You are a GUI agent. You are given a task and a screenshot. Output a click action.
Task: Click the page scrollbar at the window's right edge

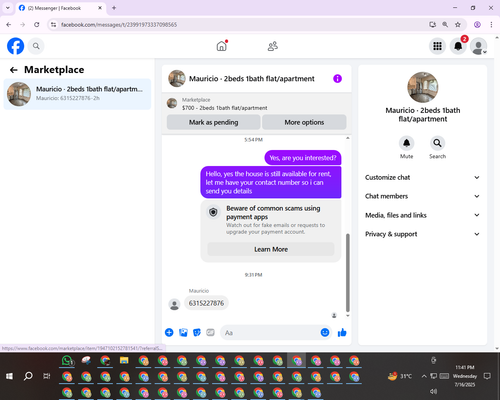497,193
